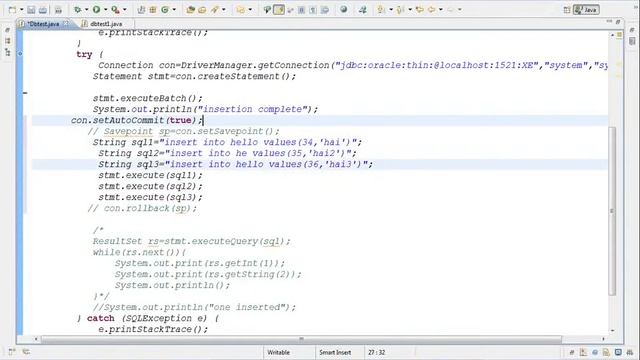Screen dimensions: 640x360
Task: Click the speech-bubble icon left of the globe
Action: 325,9
